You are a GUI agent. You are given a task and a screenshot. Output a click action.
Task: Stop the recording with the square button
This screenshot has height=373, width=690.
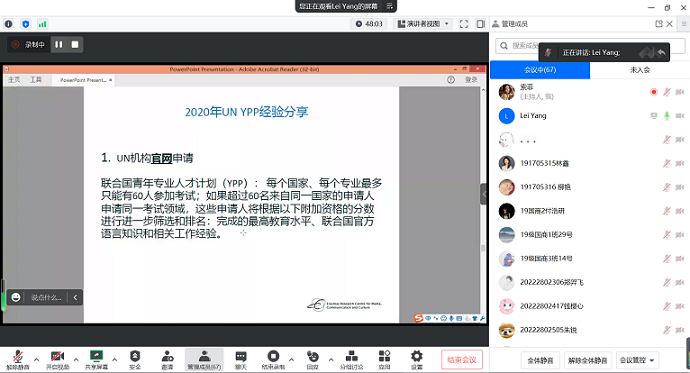tap(75, 44)
